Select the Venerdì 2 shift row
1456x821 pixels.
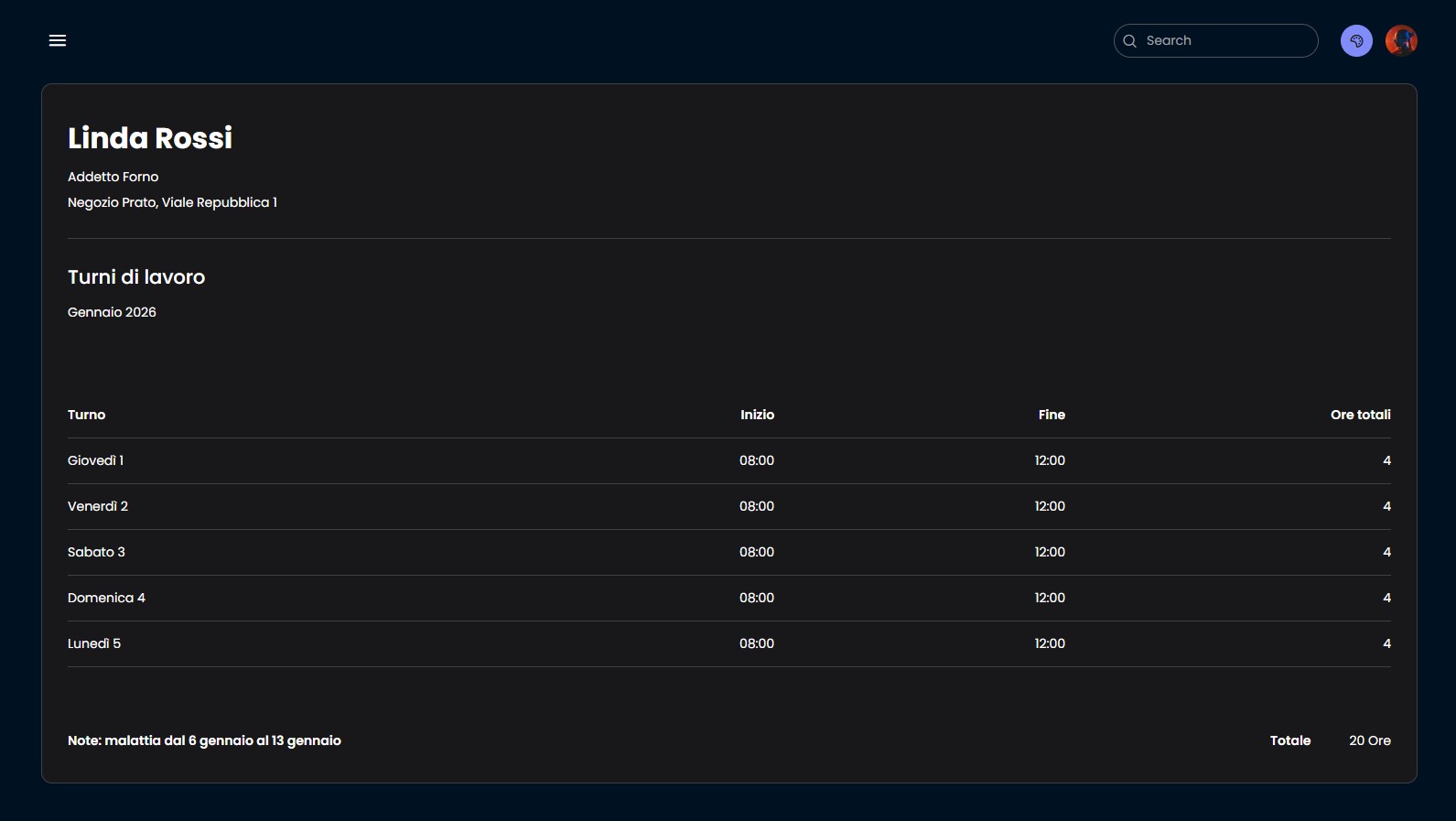coord(98,506)
